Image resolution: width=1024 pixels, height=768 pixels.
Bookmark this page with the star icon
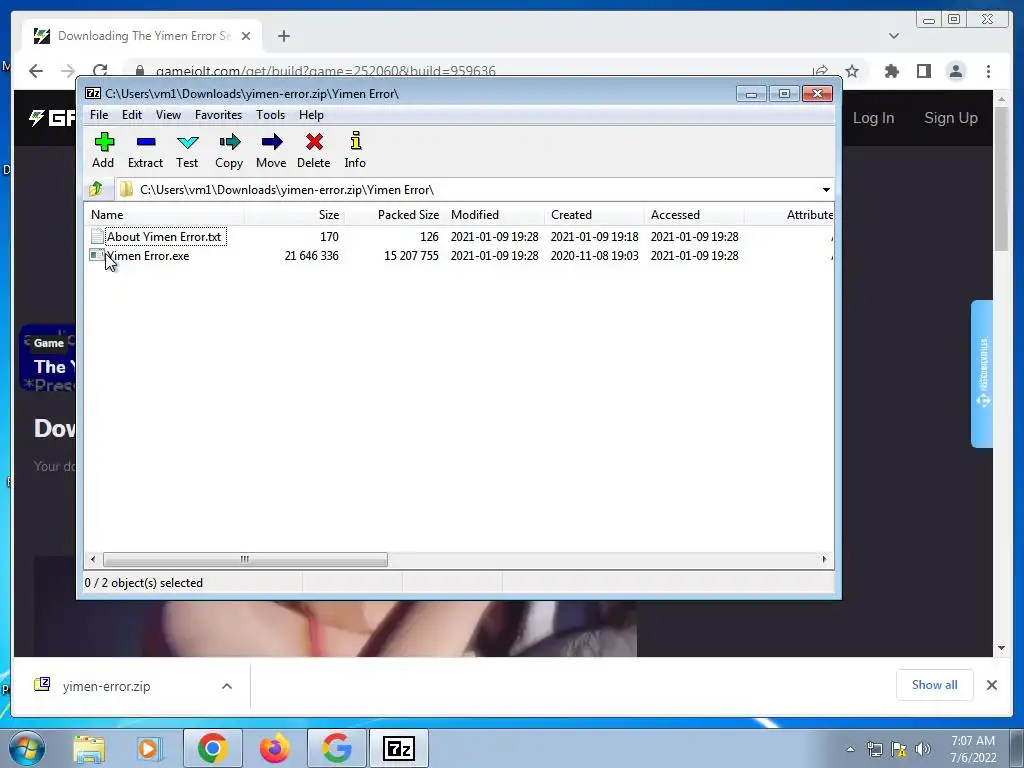point(852,71)
